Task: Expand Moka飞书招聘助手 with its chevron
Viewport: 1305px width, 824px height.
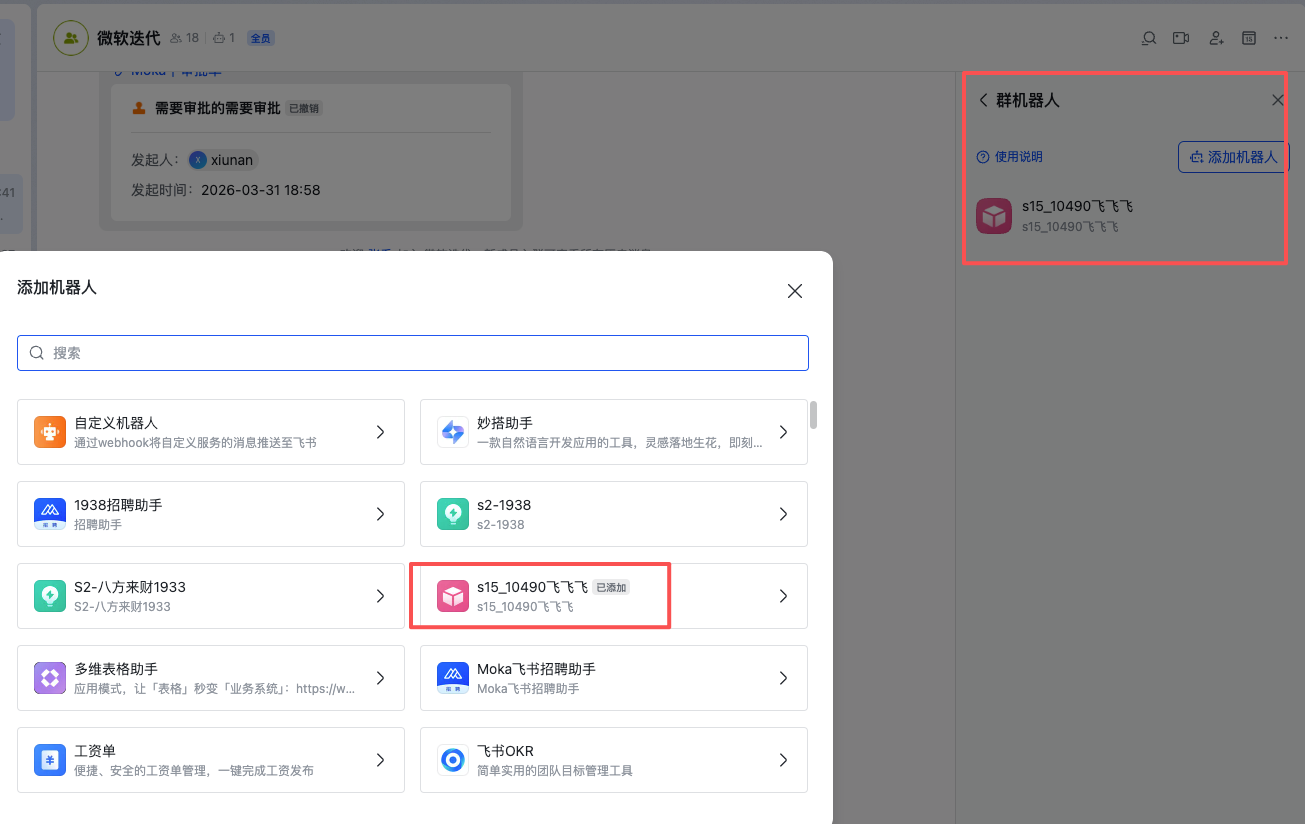Action: click(783, 678)
